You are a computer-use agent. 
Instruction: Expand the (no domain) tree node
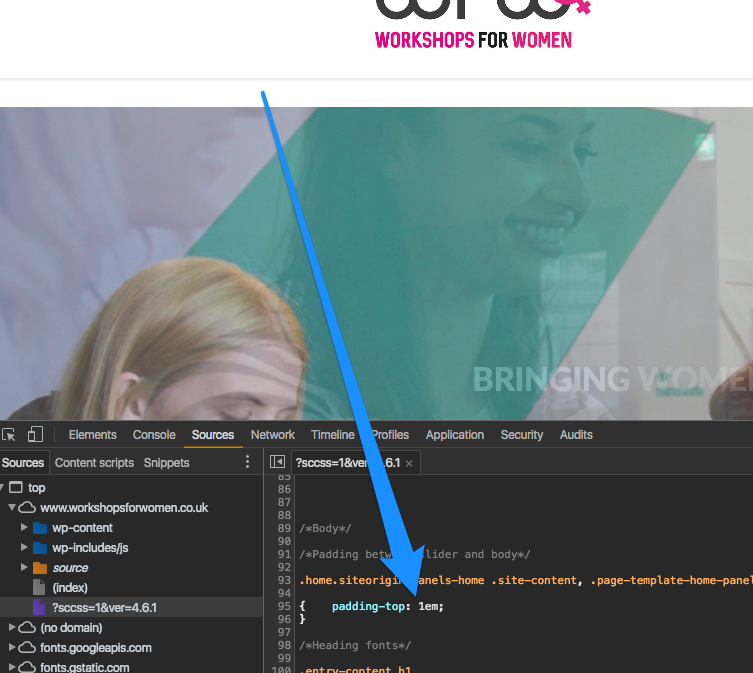12,628
